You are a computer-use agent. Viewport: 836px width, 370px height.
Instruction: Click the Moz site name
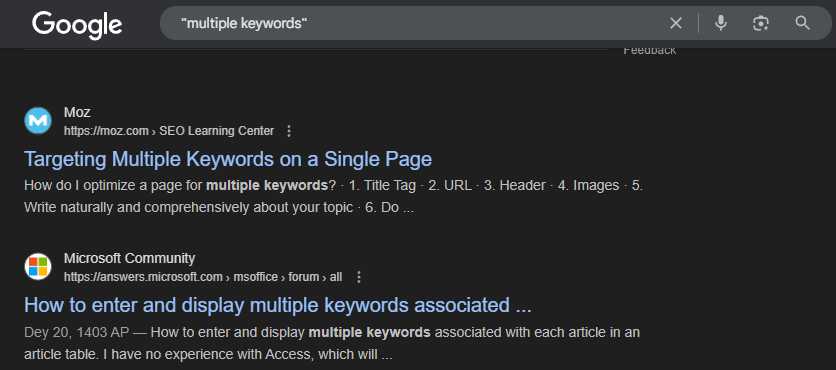click(77, 112)
